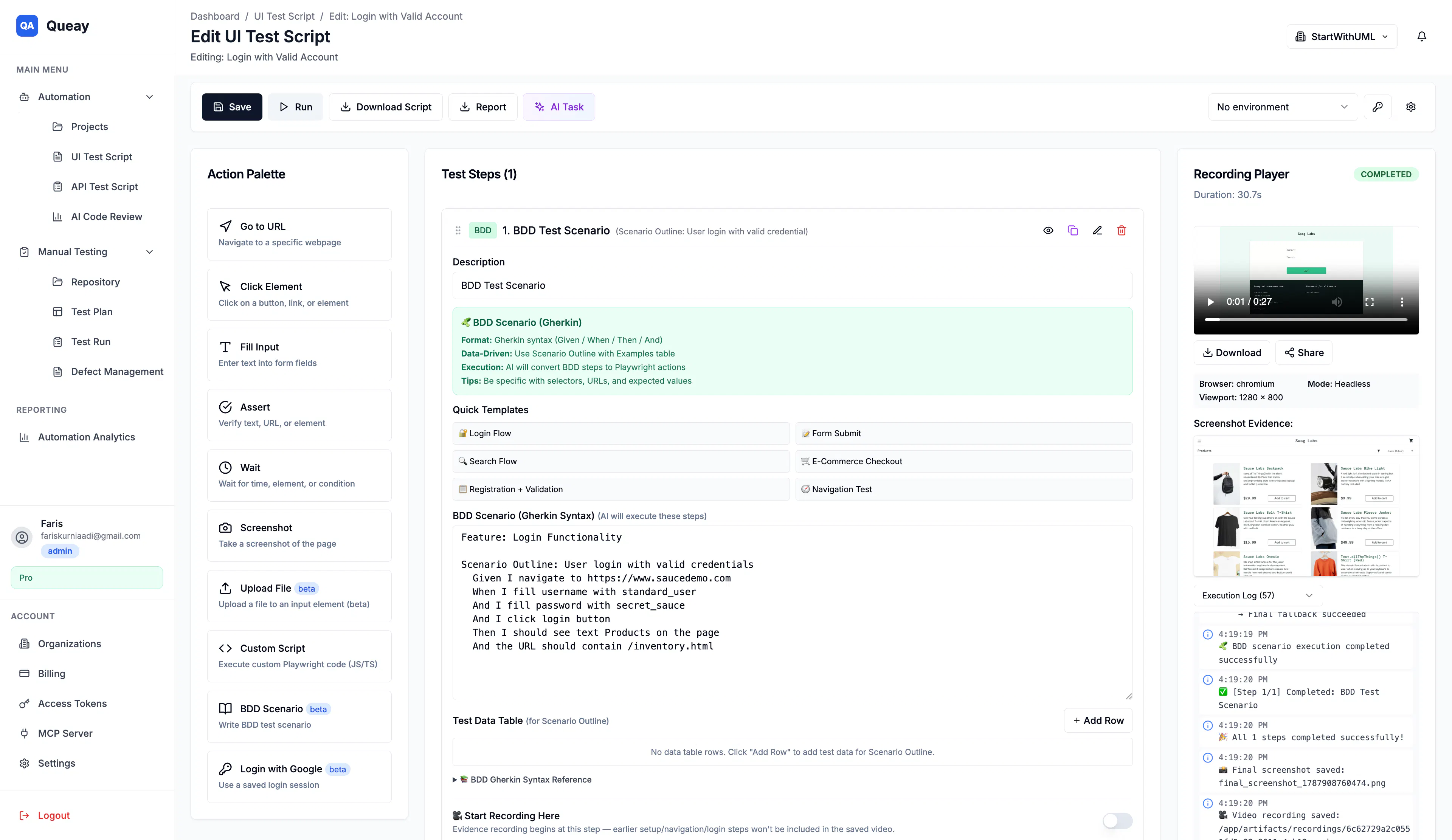Viewport: 1452px width, 840px height.
Task: Enter fullscreen on the recording player
Action: [1370, 302]
